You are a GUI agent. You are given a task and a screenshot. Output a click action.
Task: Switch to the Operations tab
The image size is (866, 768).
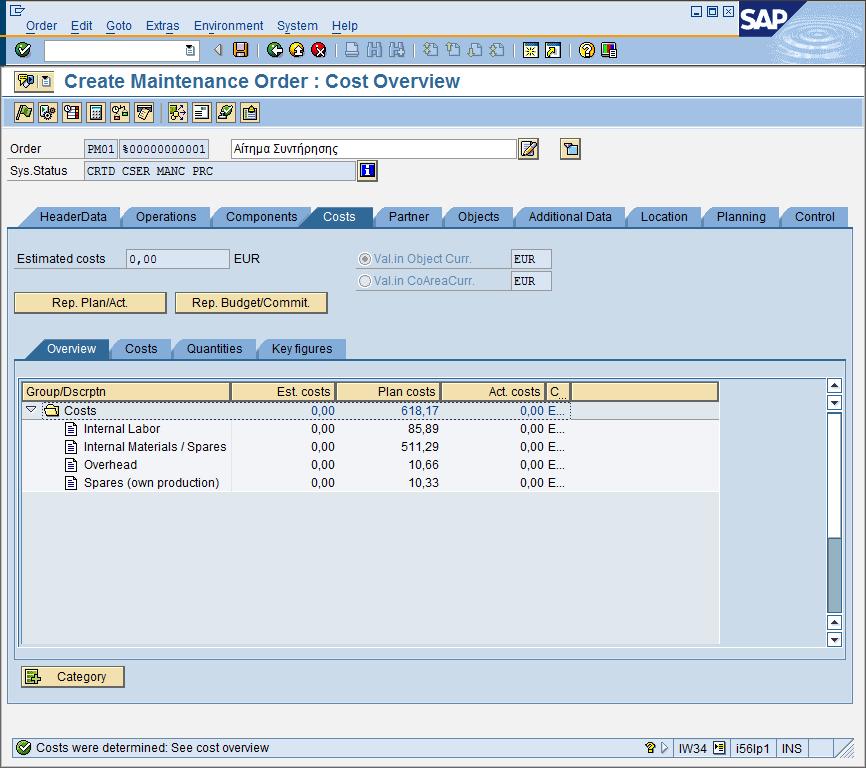pos(166,217)
